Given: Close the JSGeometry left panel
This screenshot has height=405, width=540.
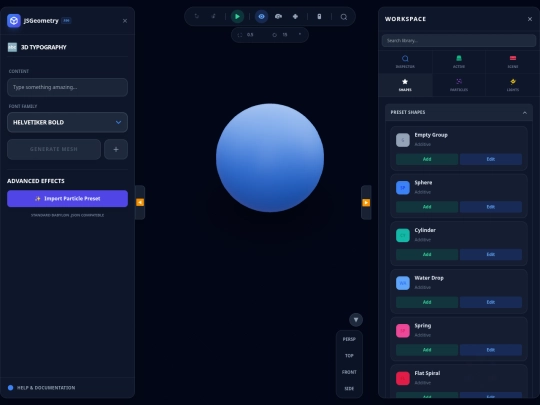Looking at the screenshot, I should 125,21.
